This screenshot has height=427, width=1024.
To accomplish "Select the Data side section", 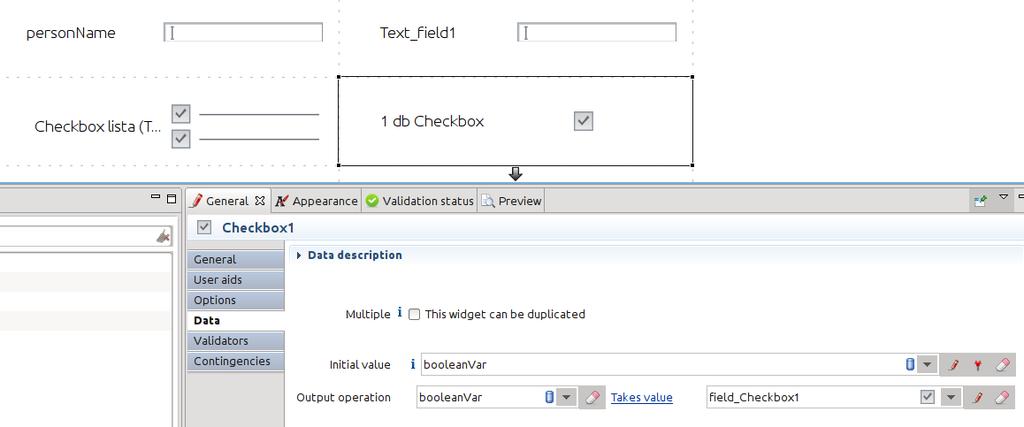I will click(x=236, y=321).
